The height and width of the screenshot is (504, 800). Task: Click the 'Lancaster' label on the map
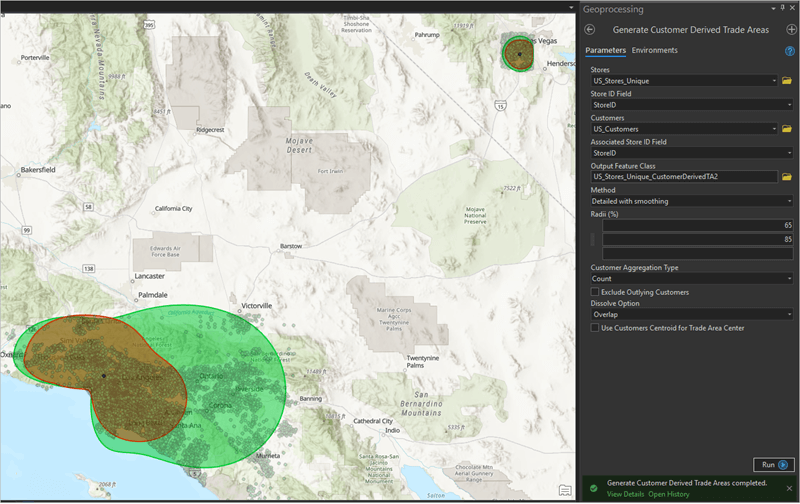[149, 276]
